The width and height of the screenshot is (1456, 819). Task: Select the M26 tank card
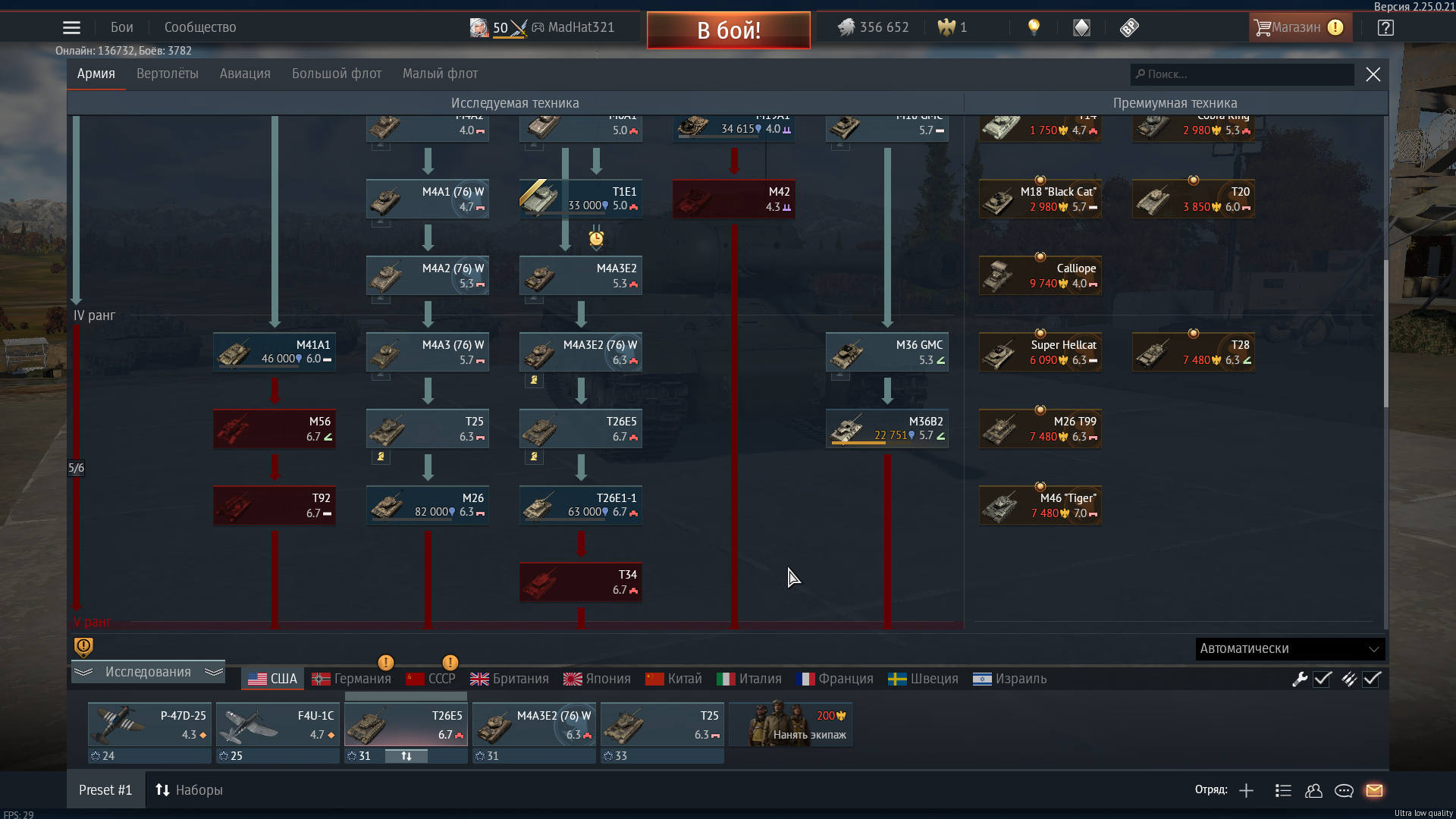tap(428, 505)
